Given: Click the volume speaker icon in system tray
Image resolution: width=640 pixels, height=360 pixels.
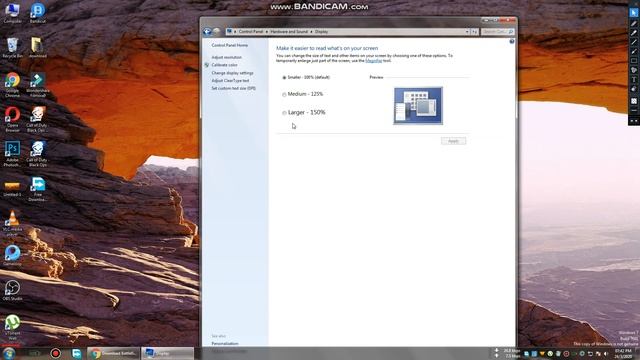Looking at the screenshot, I should (x=606, y=354).
